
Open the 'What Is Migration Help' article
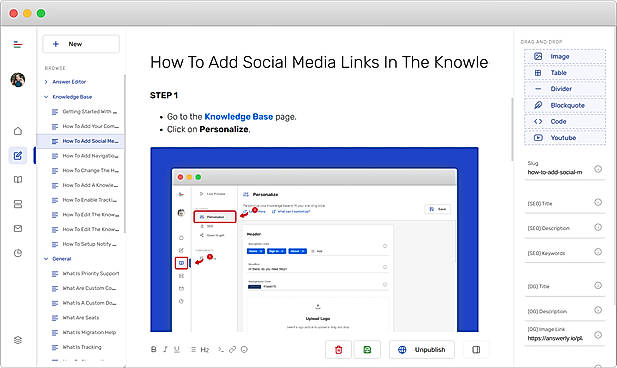(84, 333)
